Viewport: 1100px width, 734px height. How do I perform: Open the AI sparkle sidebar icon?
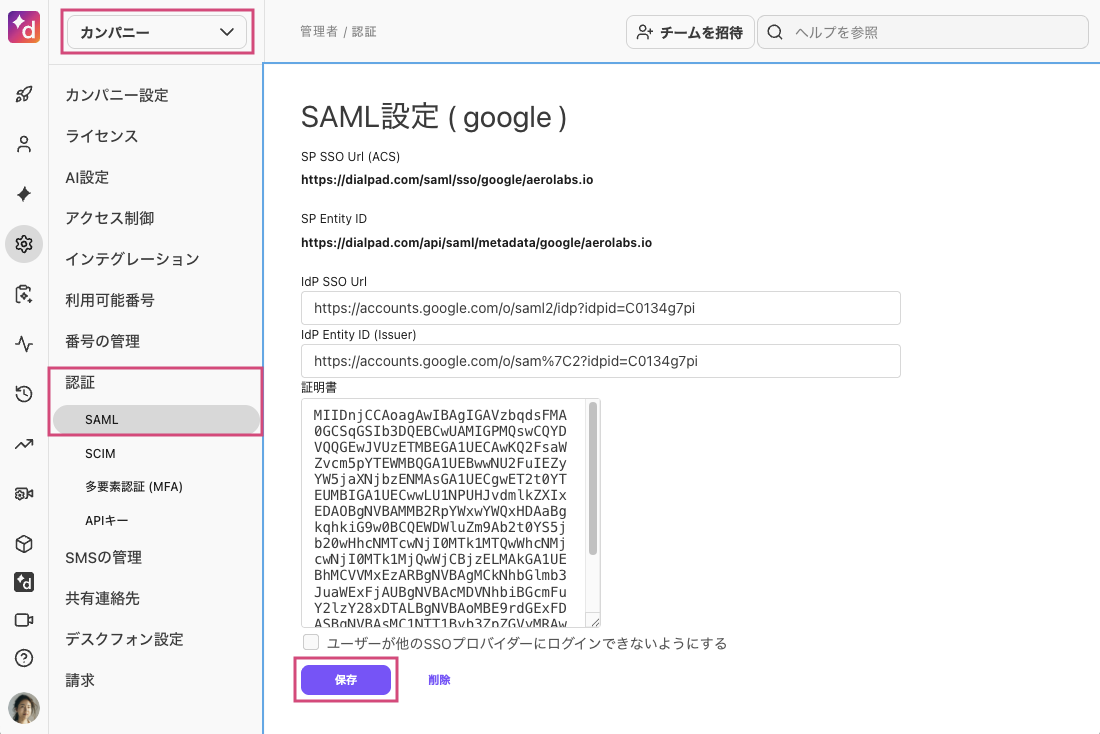(x=24, y=194)
